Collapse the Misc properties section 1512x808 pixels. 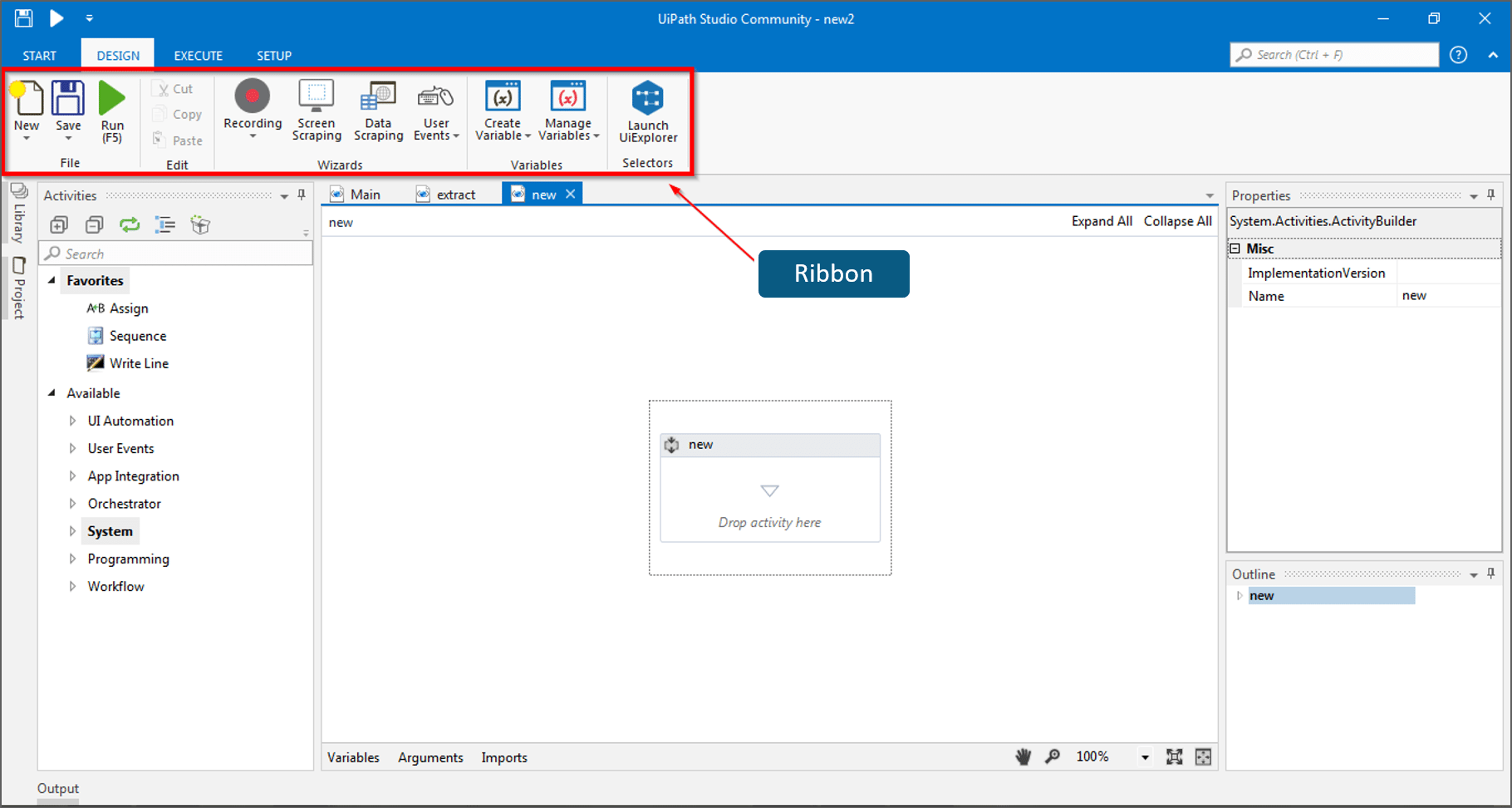[1235, 249]
